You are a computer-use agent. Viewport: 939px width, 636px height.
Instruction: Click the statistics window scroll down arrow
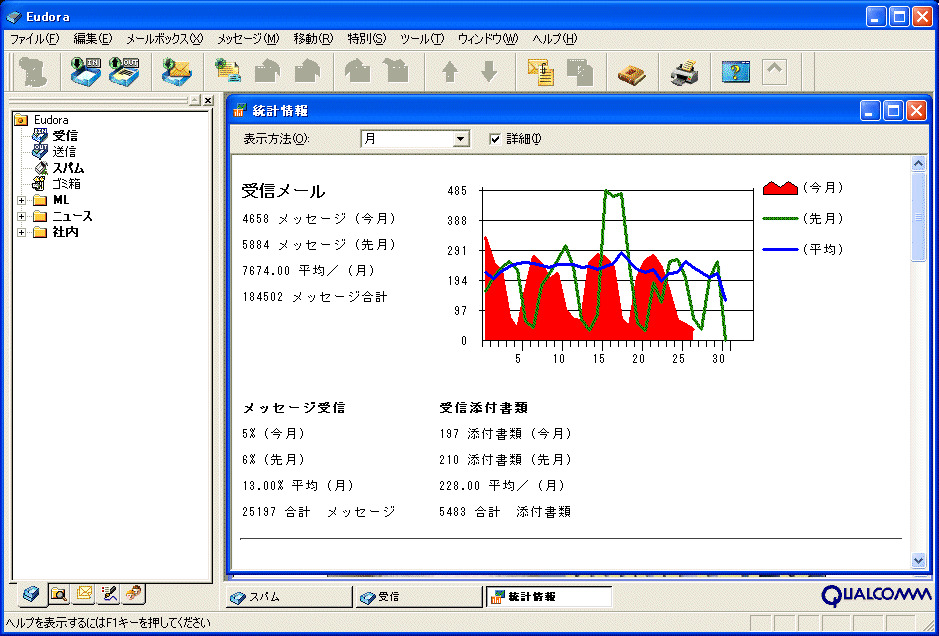pyautogui.click(x=919, y=560)
